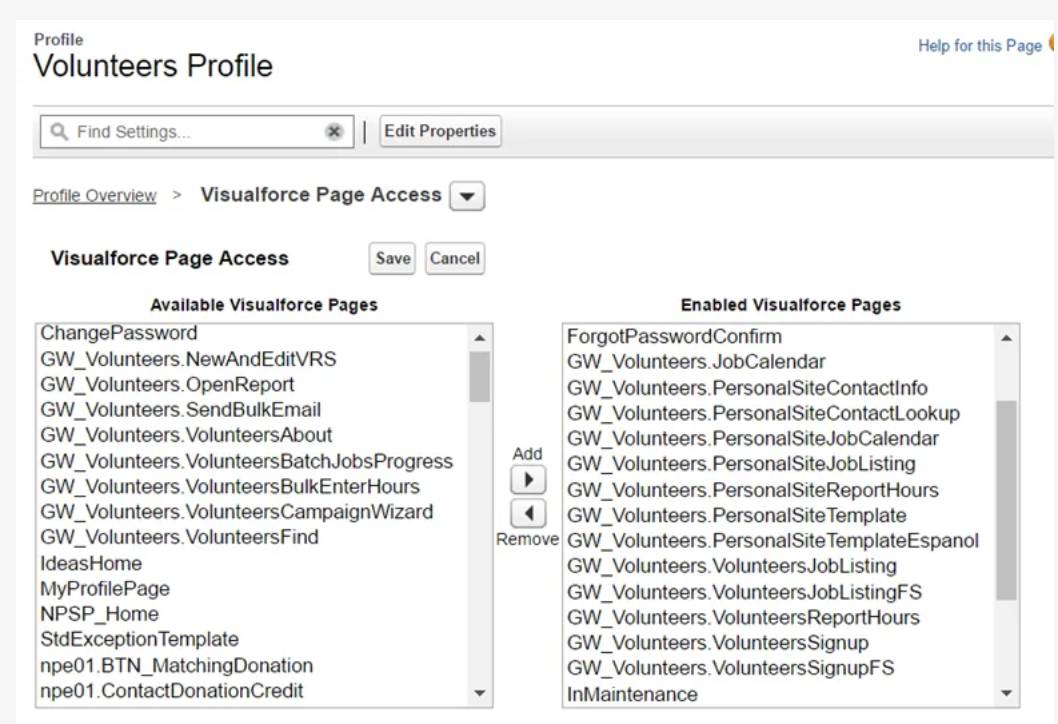Click the Remove left-arrow button

[528, 513]
